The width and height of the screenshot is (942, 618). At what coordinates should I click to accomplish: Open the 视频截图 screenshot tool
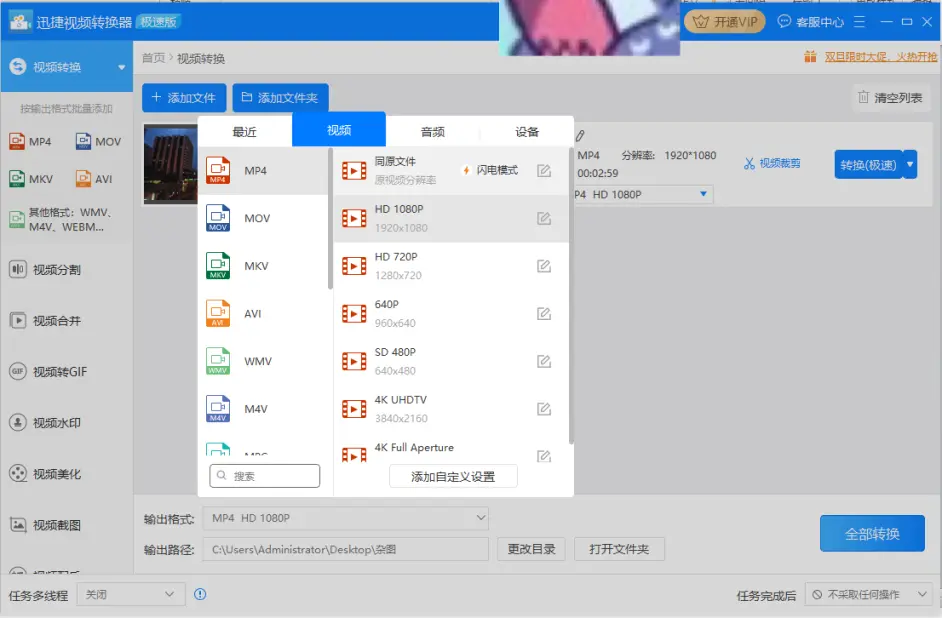pyautogui.click(x=45, y=525)
